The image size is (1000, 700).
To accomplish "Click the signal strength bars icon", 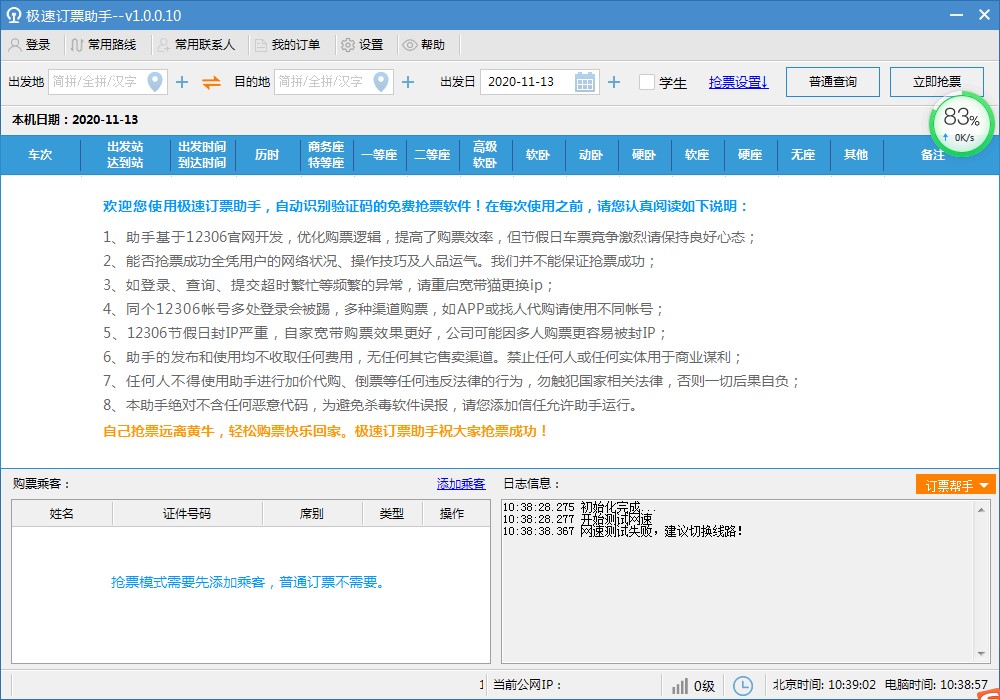I will [680, 686].
